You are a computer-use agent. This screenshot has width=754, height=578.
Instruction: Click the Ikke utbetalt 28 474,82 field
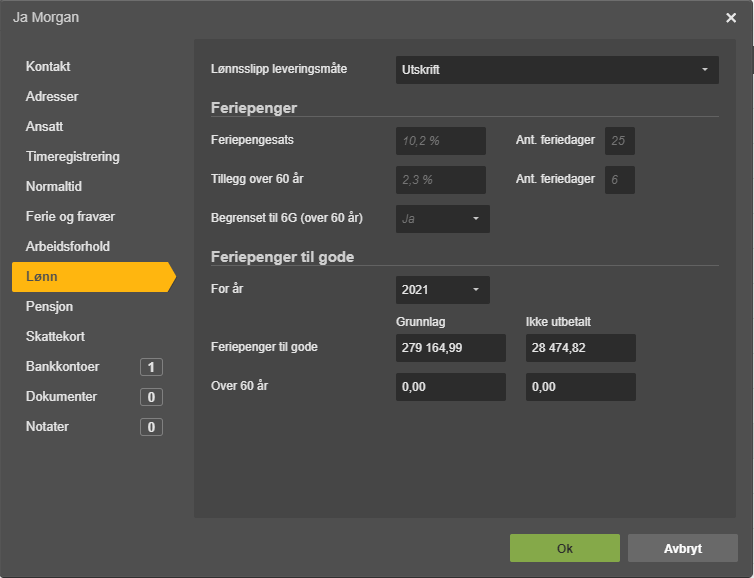tap(580, 348)
